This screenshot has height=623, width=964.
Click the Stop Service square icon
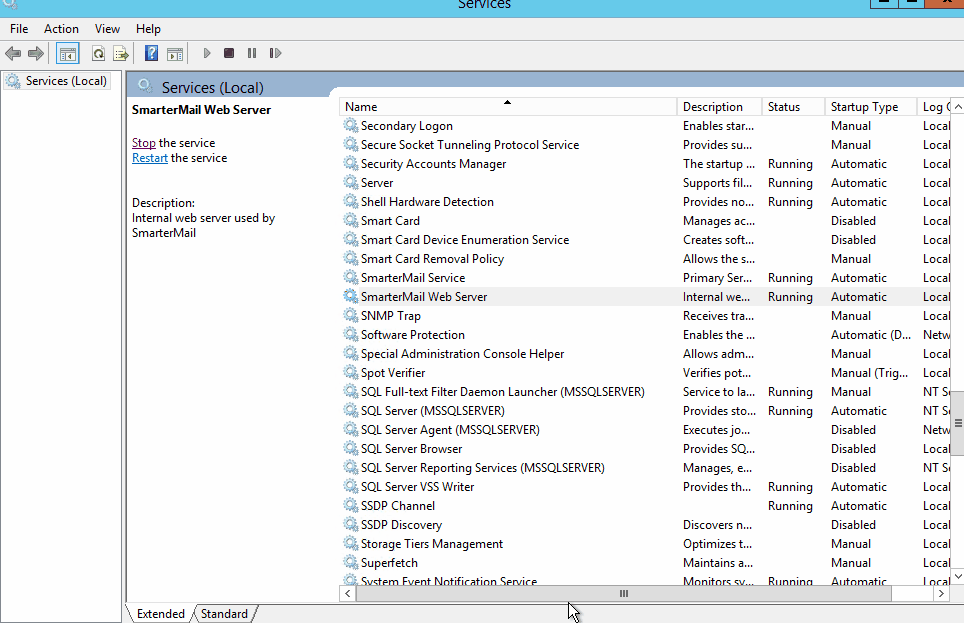click(229, 54)
